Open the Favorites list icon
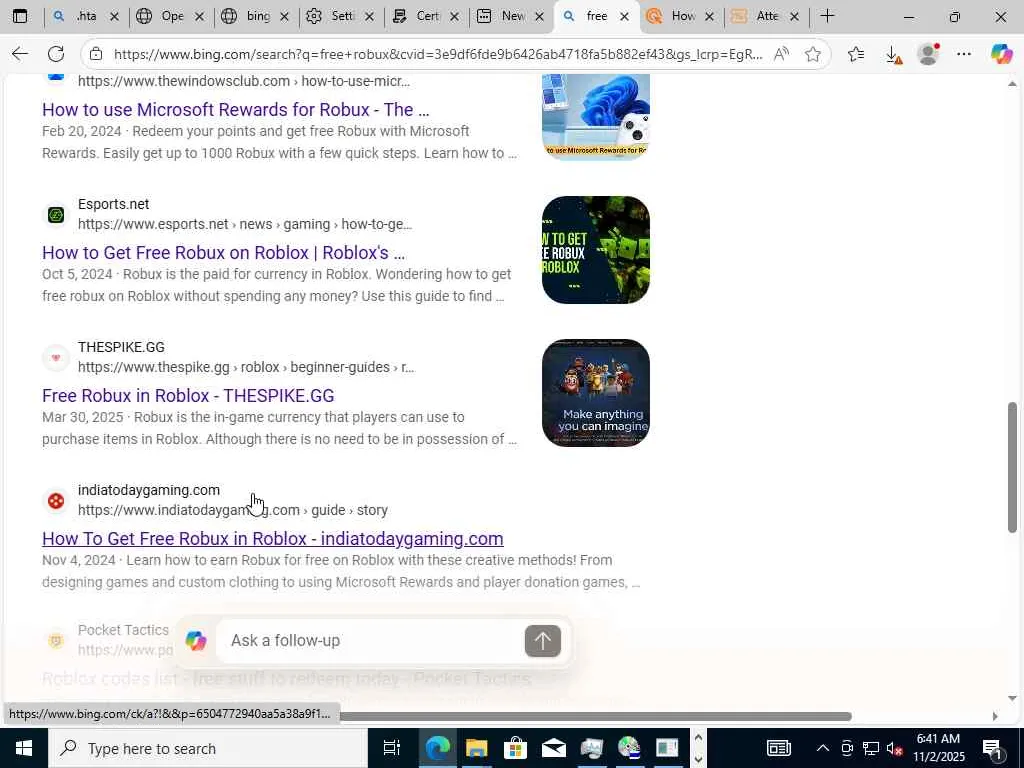Screen dimensions: 1024x768 click(x=856, y=54)
